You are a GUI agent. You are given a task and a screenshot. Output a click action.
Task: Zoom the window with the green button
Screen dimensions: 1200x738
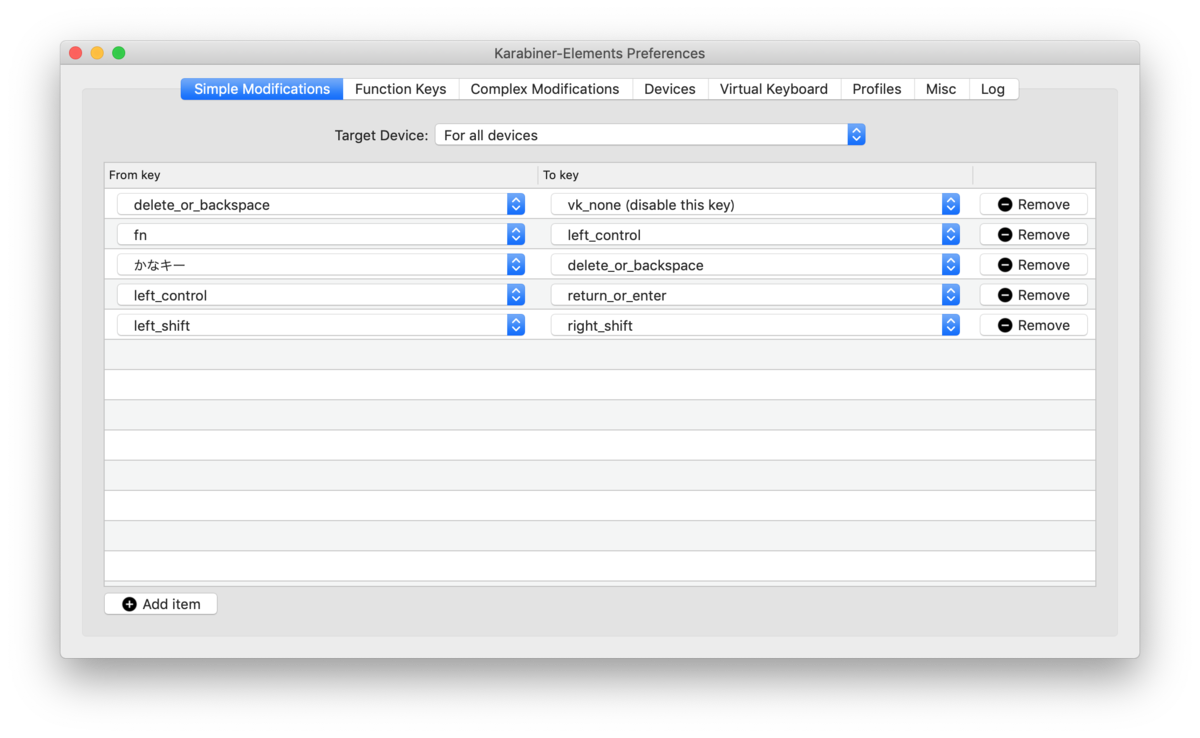click(119, 53)
